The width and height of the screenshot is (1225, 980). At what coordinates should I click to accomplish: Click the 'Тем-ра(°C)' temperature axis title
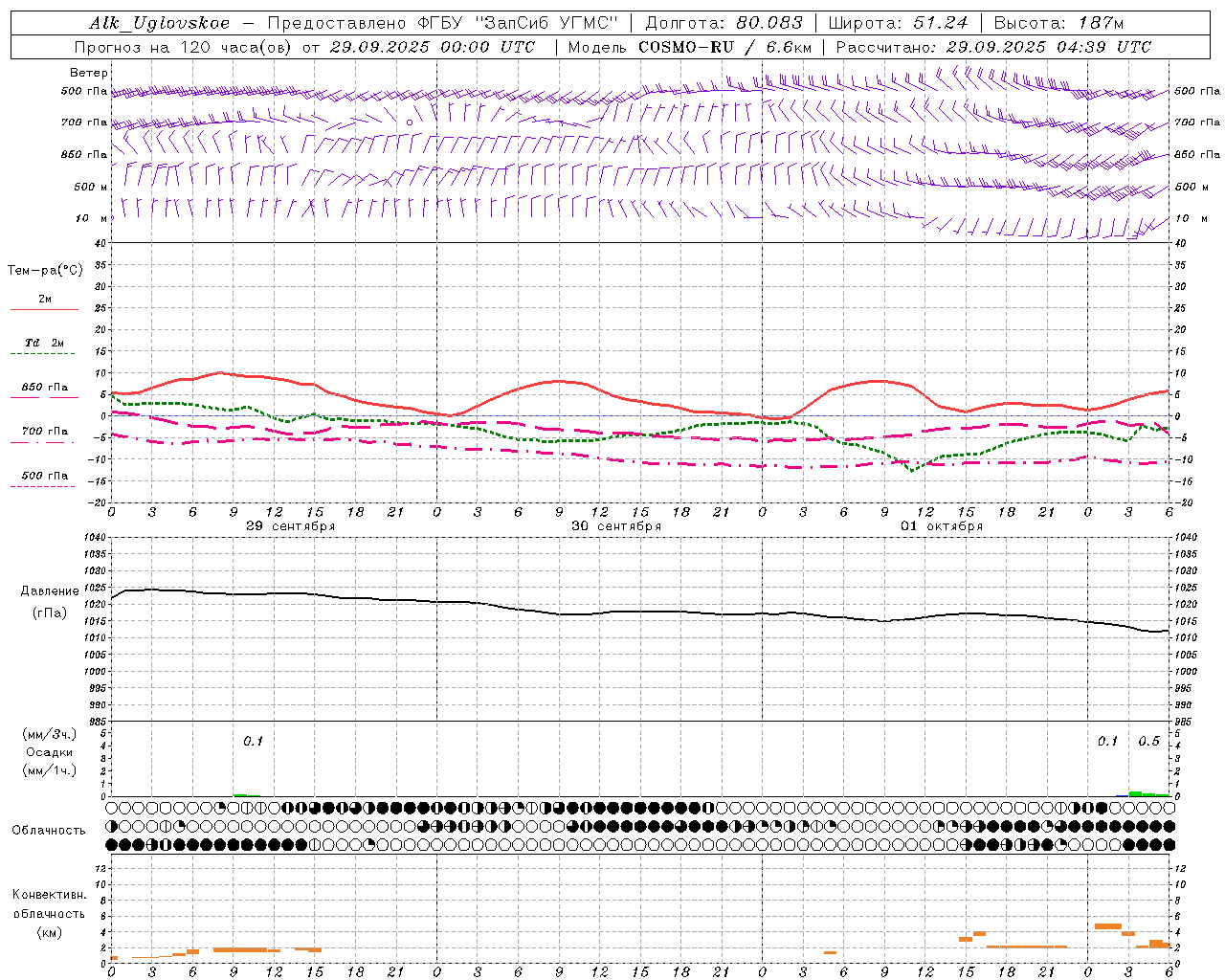point(45,271)
